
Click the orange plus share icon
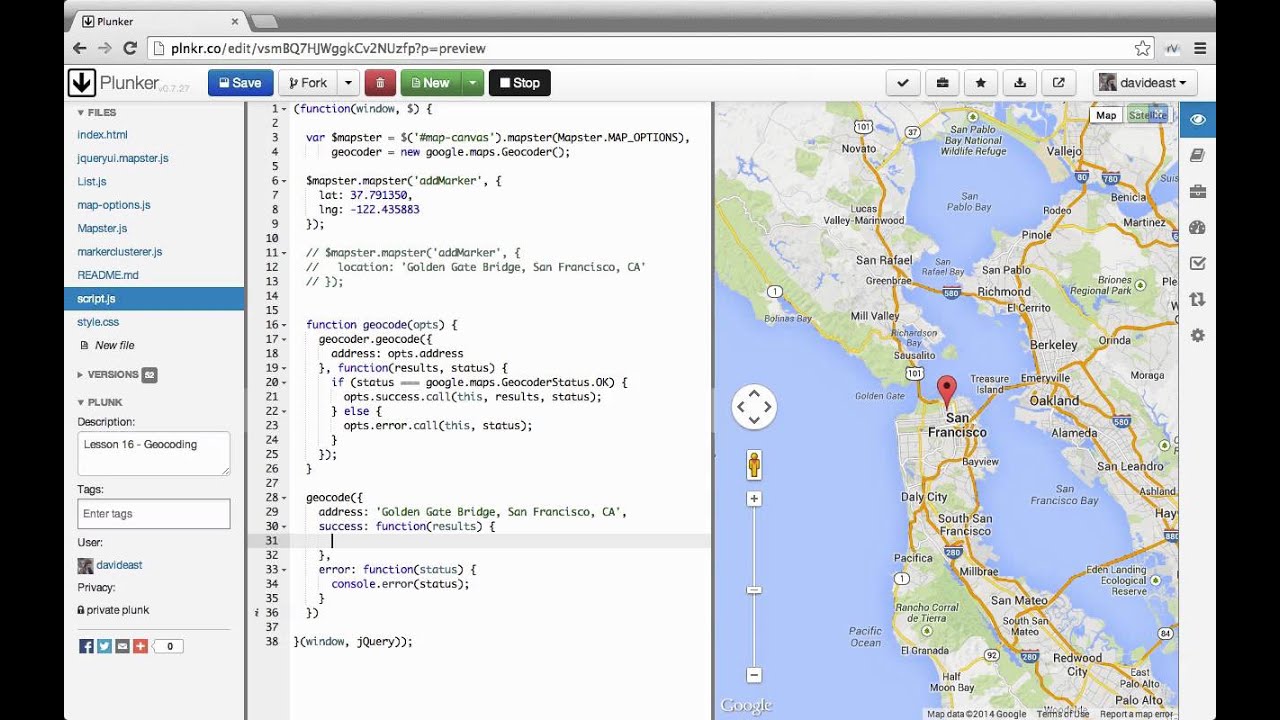[140, 647]
